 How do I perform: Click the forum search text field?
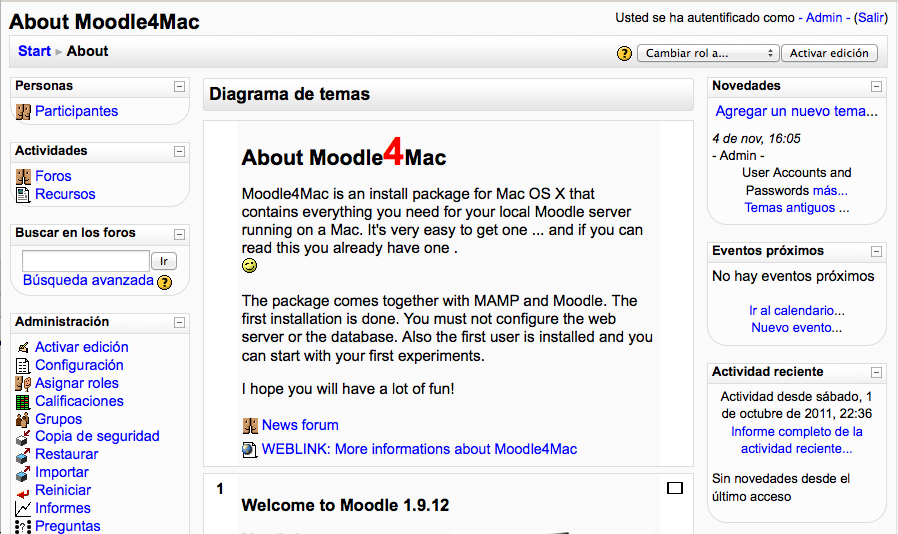pos(85,261)
